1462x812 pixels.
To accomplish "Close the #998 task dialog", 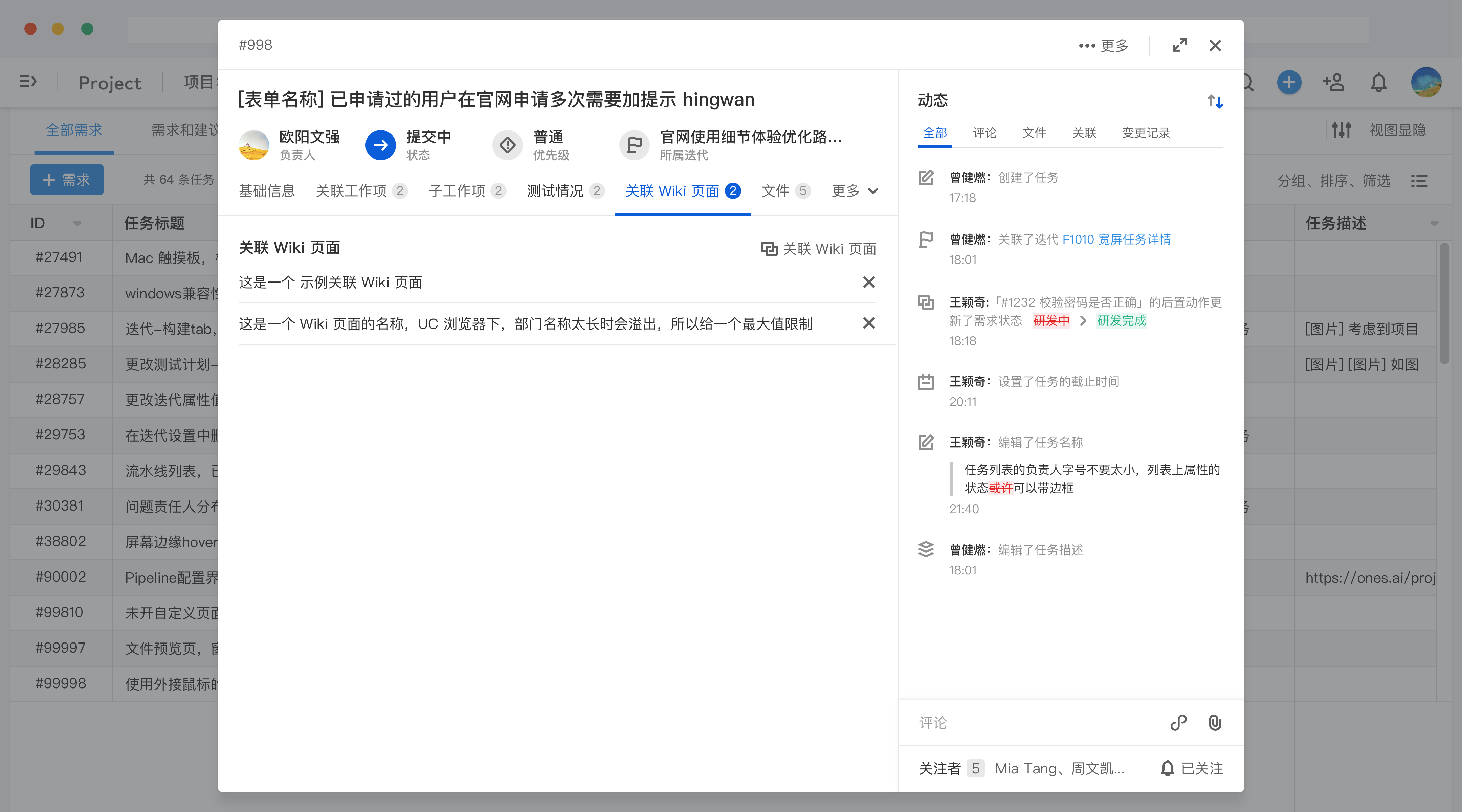I will click(1215, 45).
